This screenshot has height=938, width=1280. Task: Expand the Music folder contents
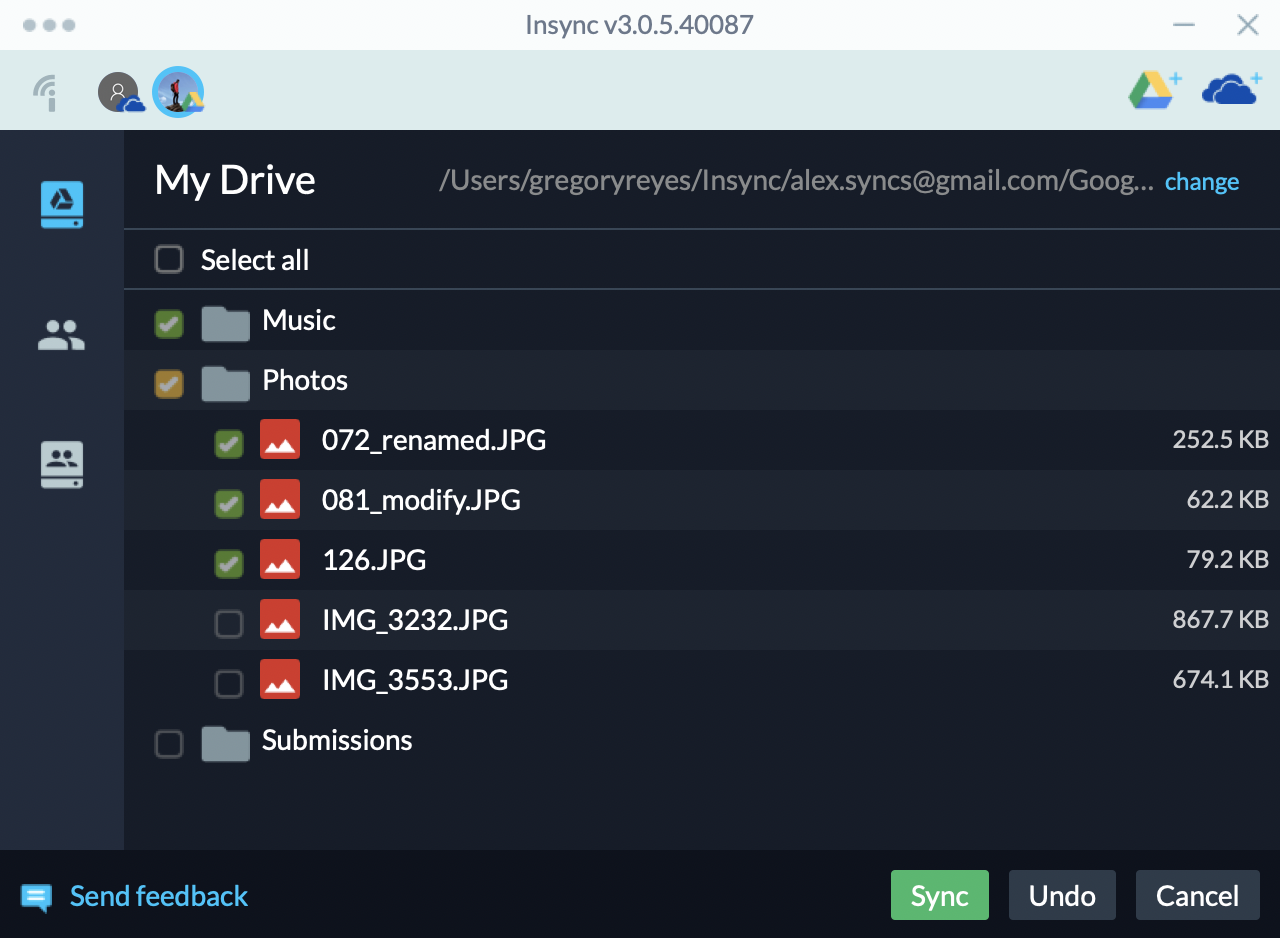tap(225, 320)
